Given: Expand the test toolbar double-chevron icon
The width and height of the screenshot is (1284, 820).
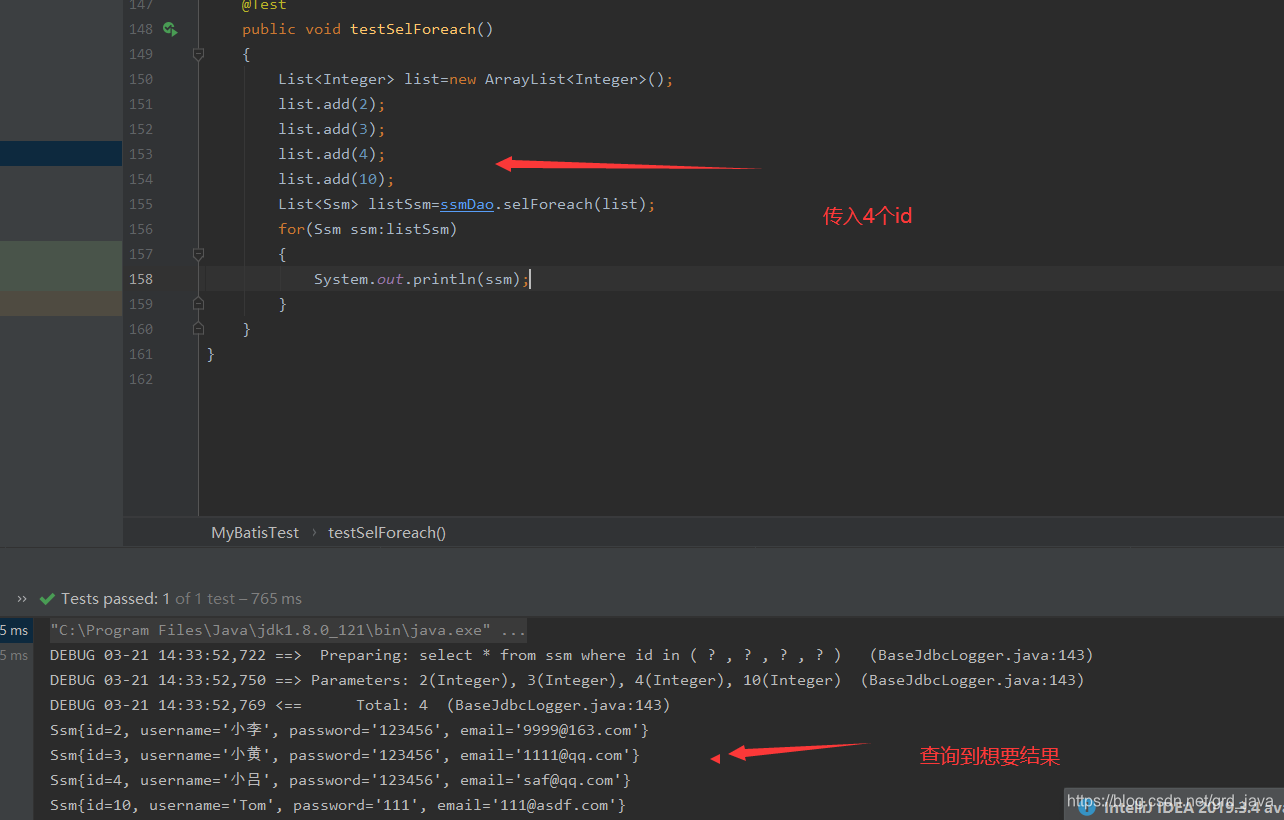Looking at the screenshot, I should 22,598.
